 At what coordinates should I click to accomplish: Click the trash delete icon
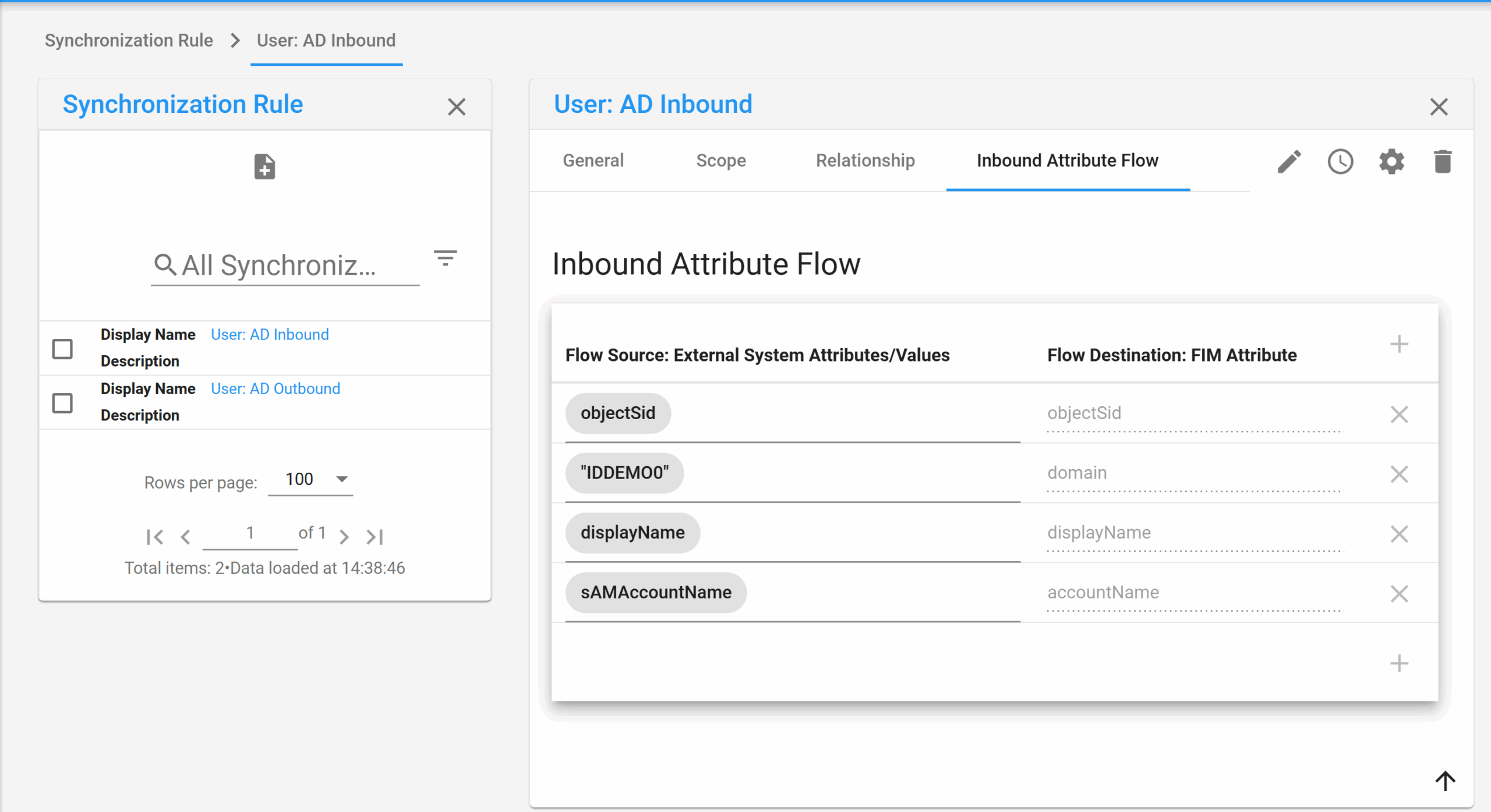point(1443,162)
